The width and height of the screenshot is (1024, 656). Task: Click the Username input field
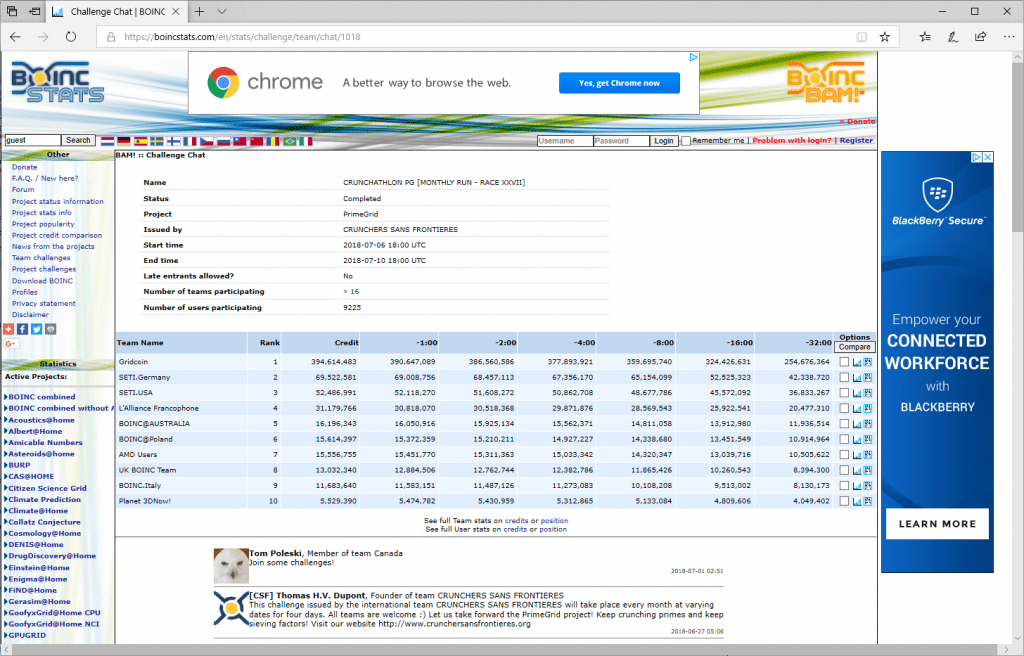pos(565,140)
